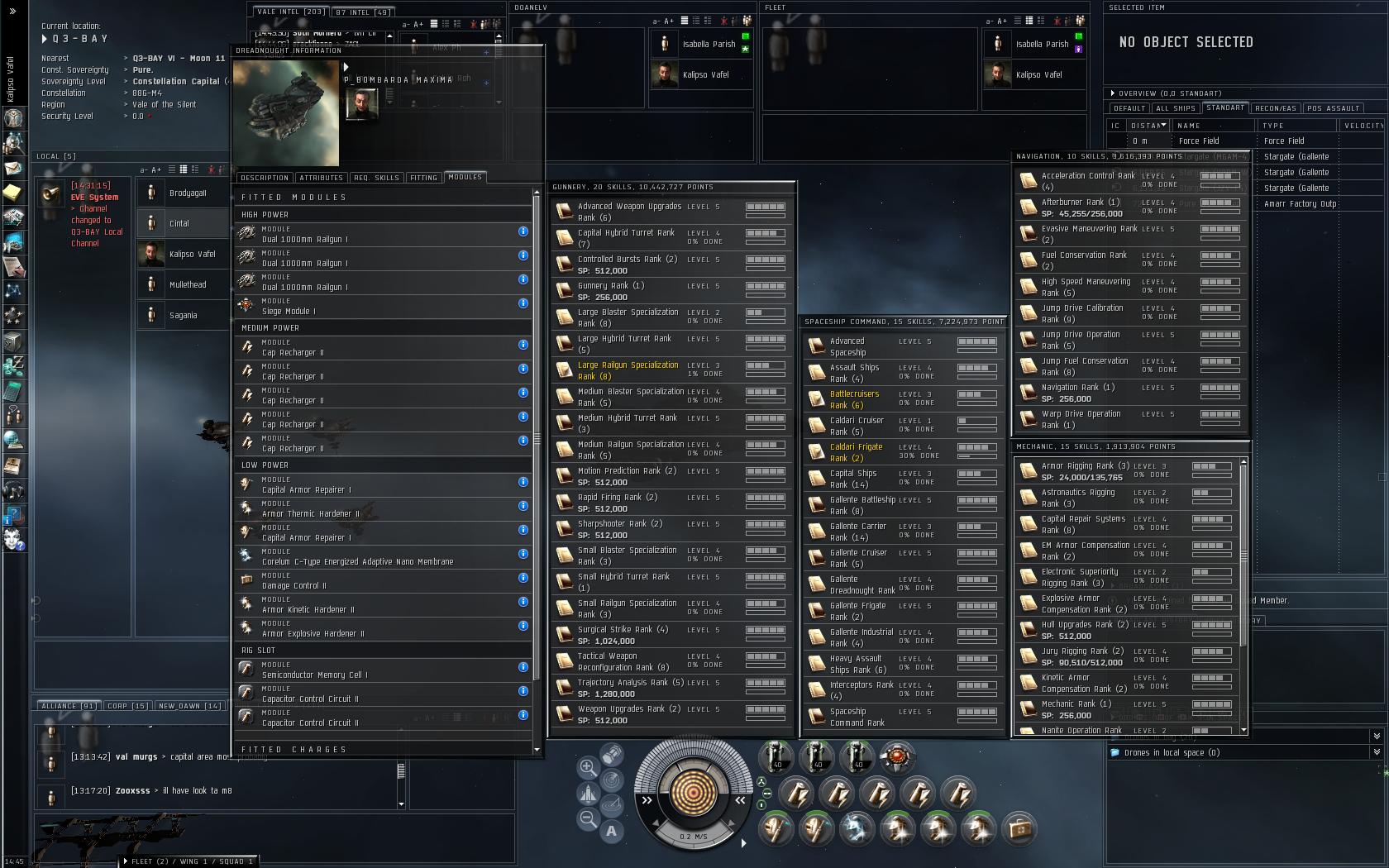This screenshot has width=1389, height=868.
Task: Open the Jukebox headphones icon
Action: coord(13,489)
